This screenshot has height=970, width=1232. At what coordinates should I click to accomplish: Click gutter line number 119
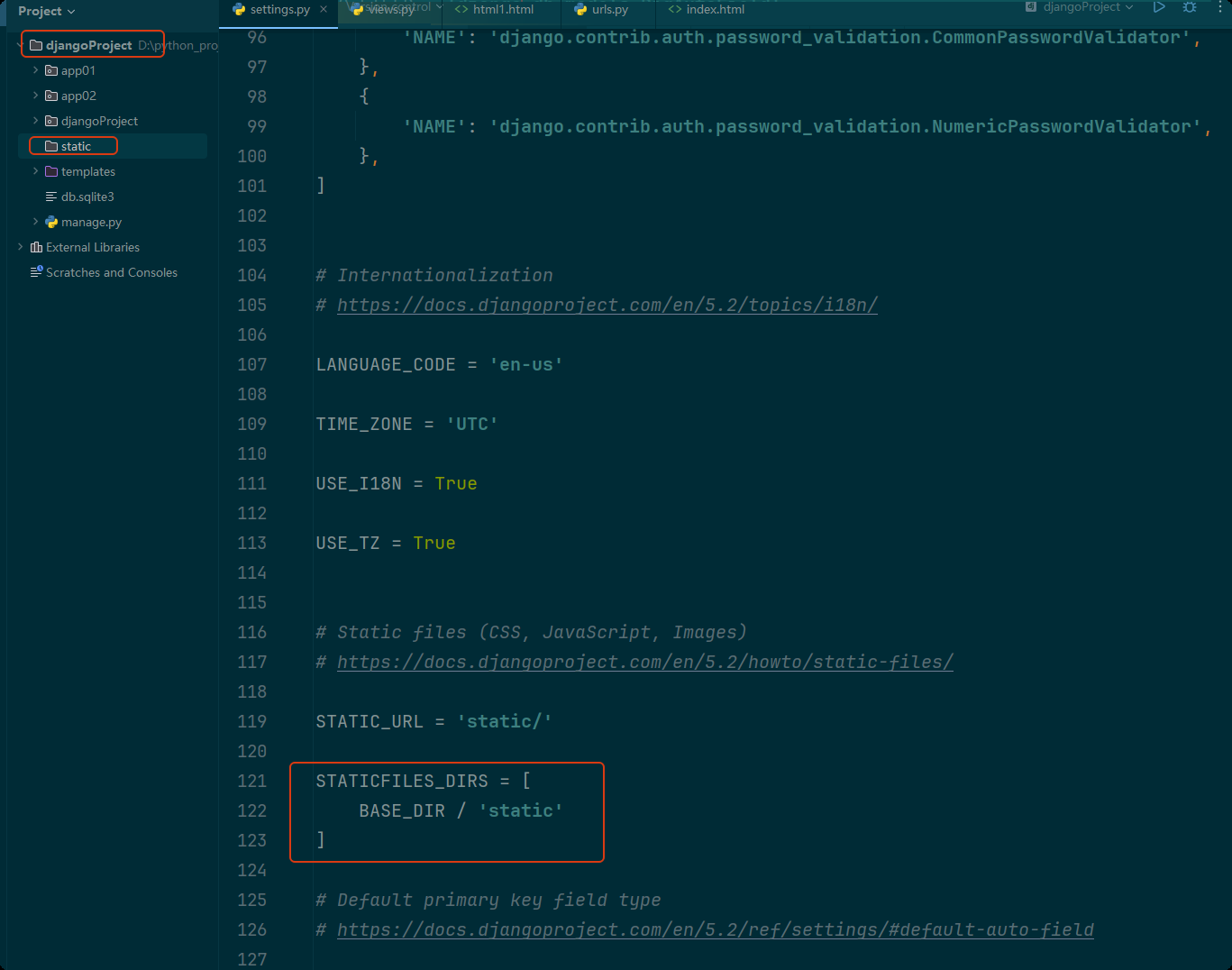pos(252,721)
